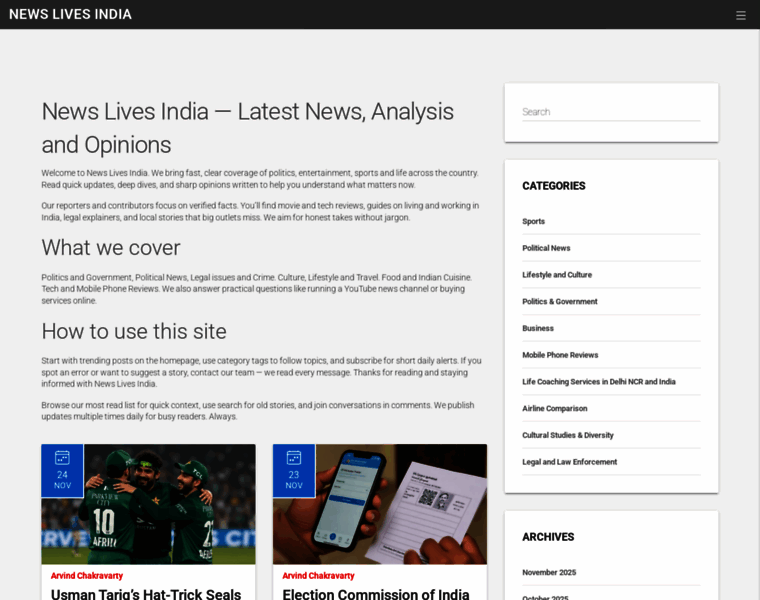Click the calendar icon dated 23 Nov
This screenshot has width=760, height=600.
pos(293,457)
